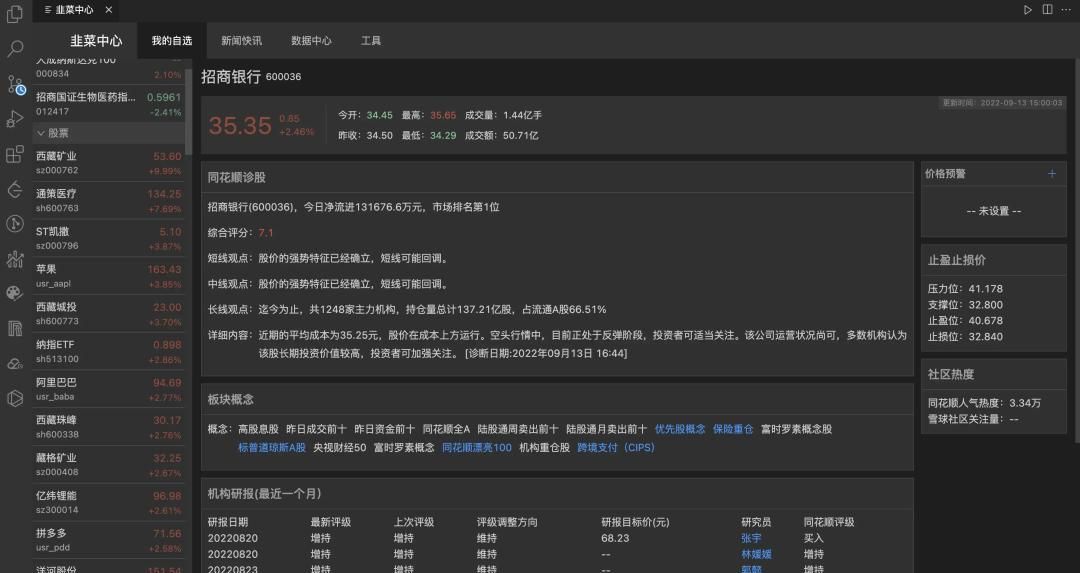Close the 韭菜中心 editor tab
This screenshot has height=573, width=1080.
[108, 10]
